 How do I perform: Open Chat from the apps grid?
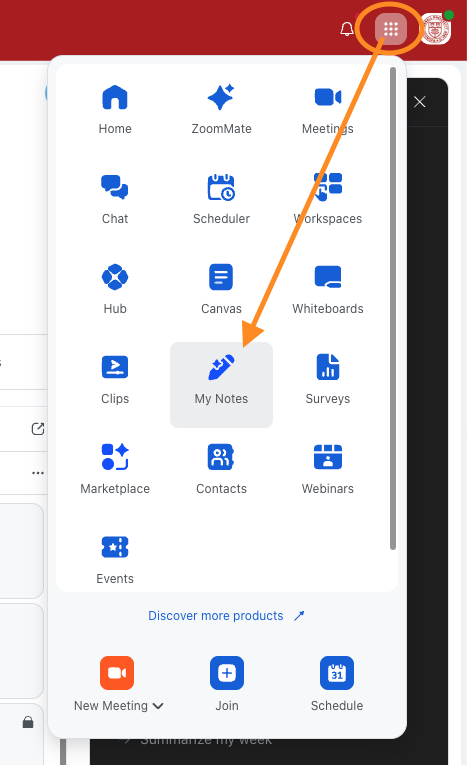pos(115,199)
